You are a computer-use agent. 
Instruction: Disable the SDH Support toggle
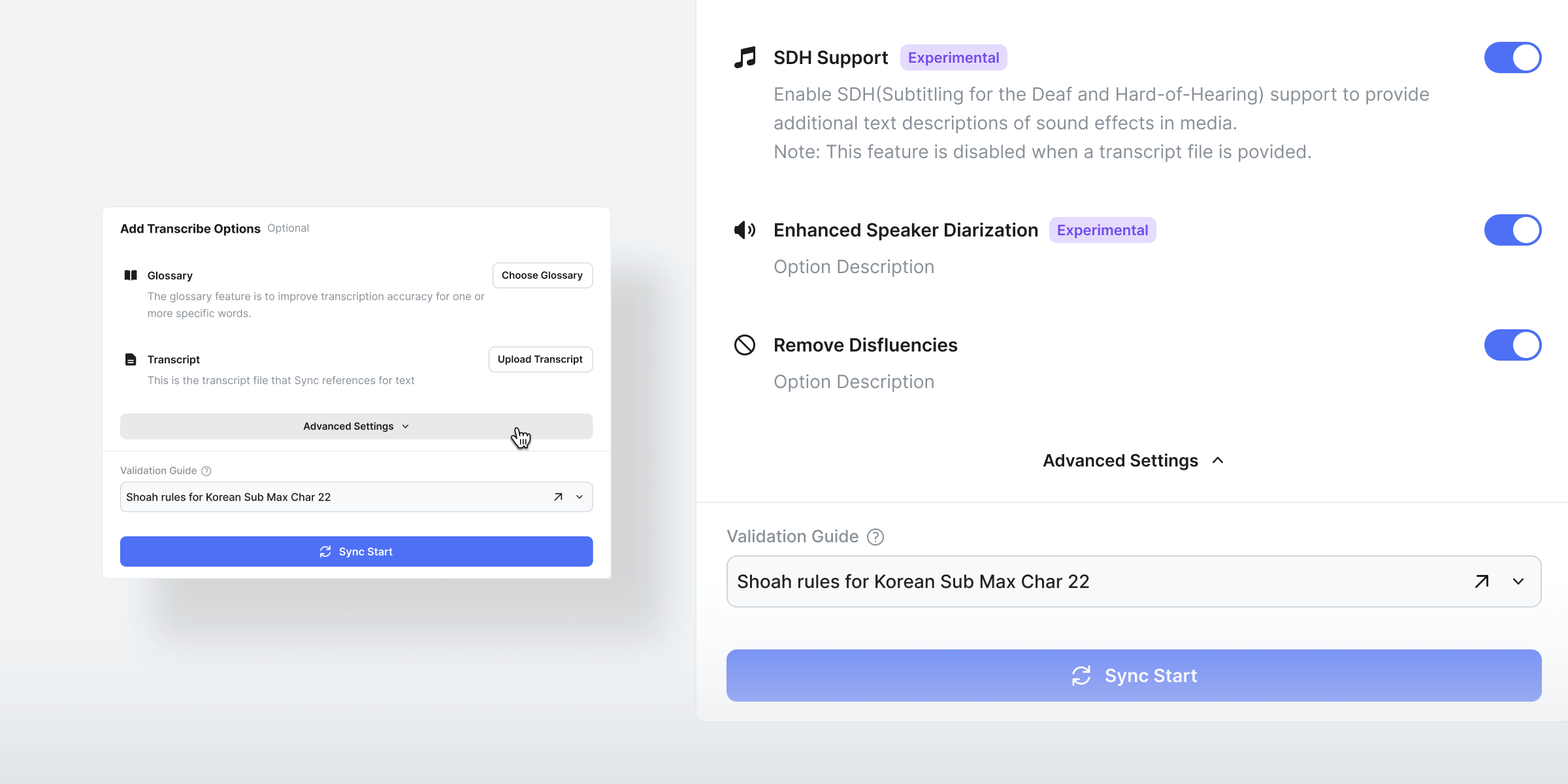coord(1512,57)
